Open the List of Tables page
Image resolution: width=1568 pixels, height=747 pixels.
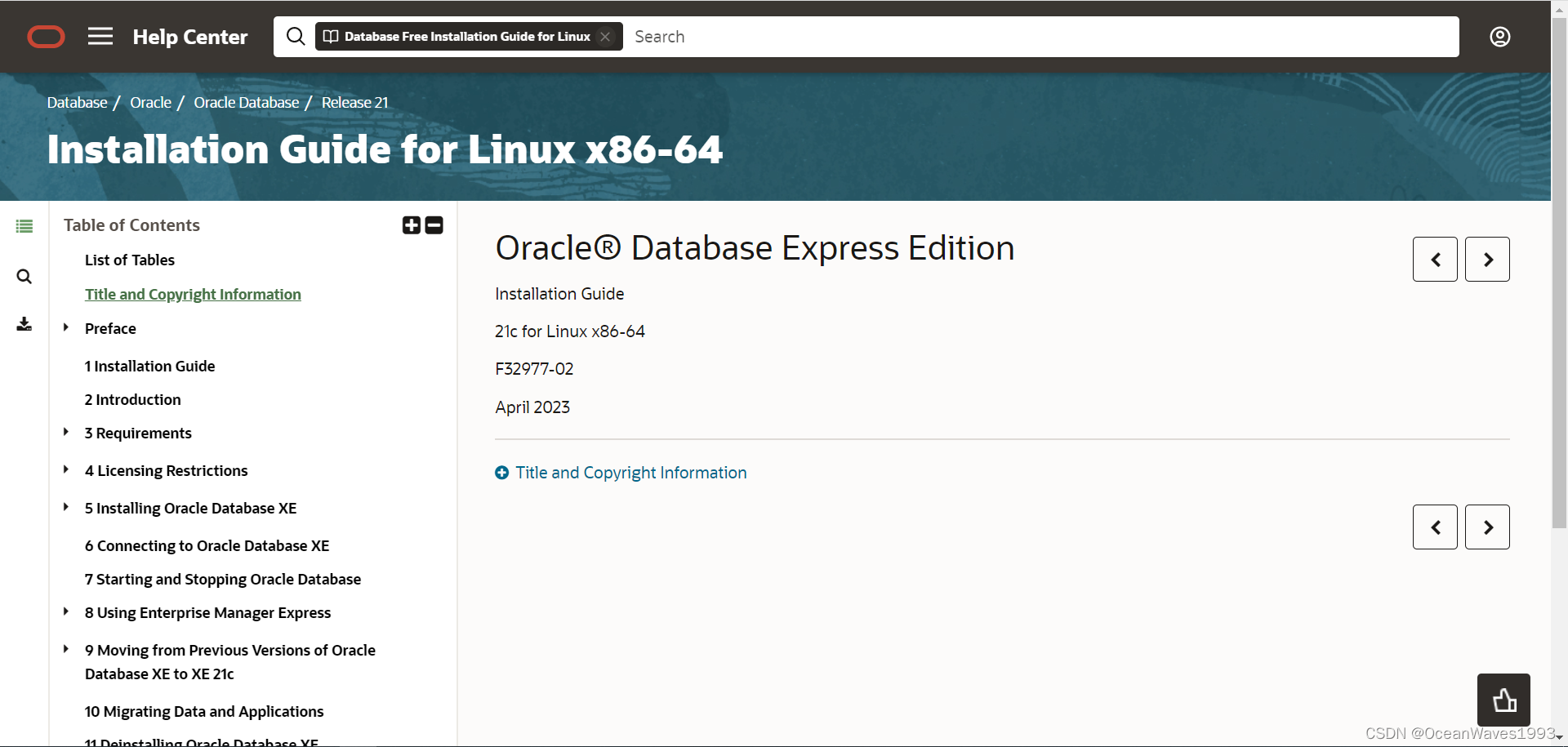(130, 260)
